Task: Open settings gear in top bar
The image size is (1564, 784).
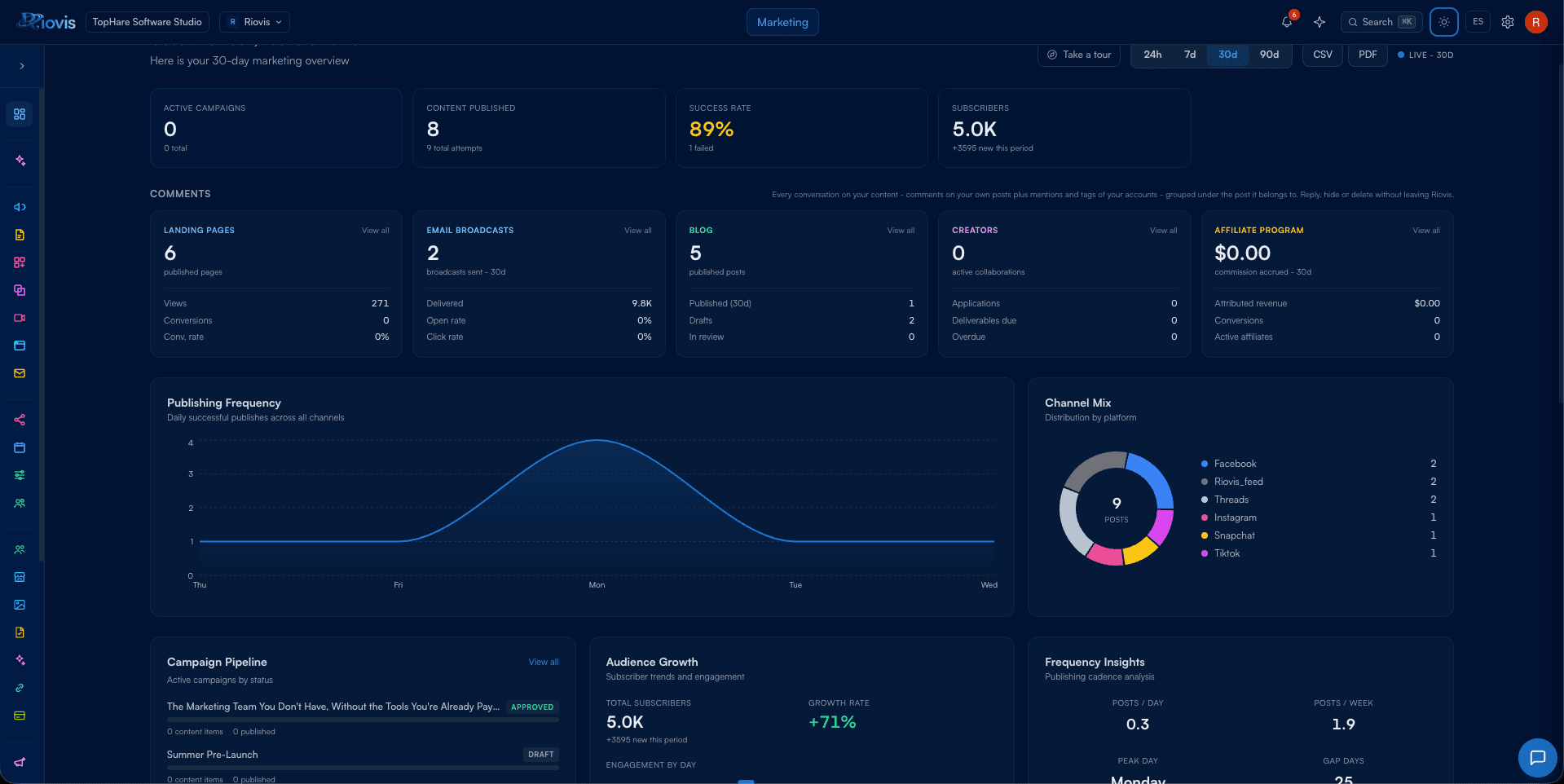Action: pyautogui.click(x=1508, y=22)
